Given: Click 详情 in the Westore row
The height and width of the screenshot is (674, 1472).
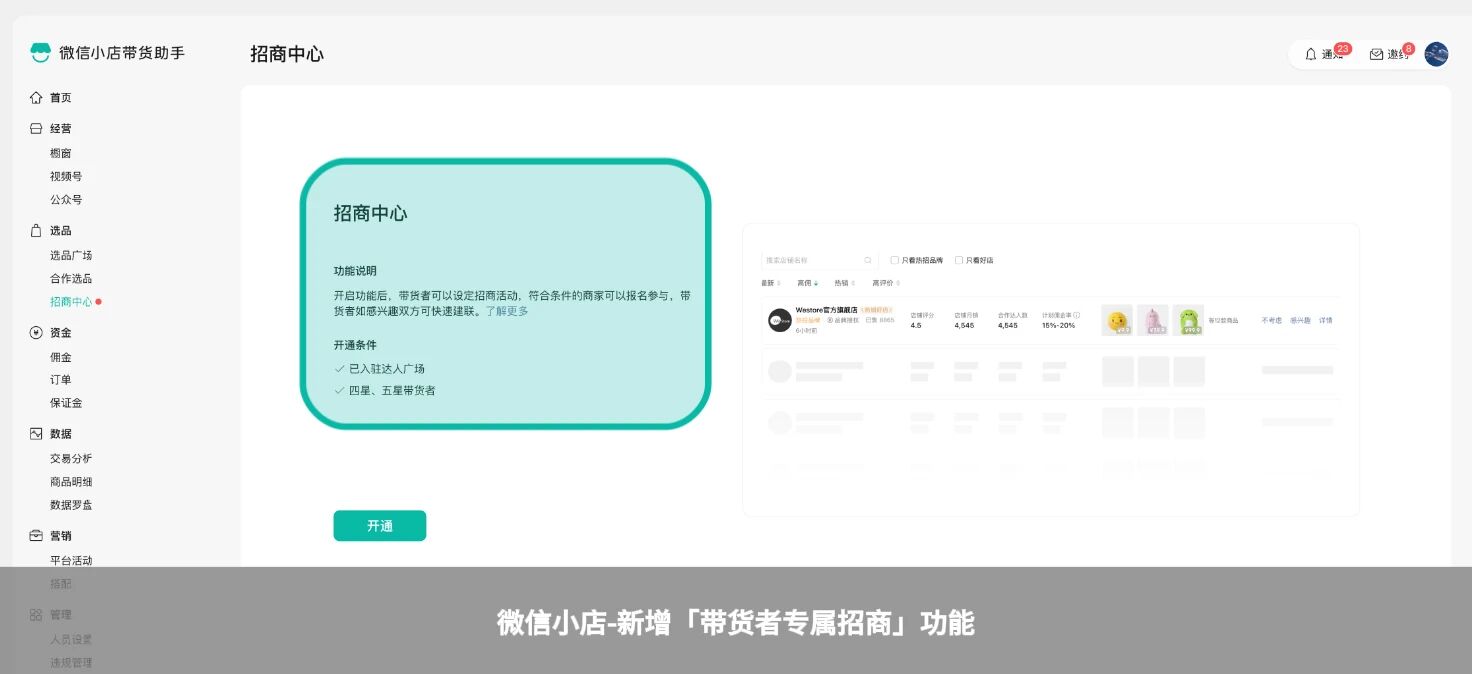Looking at the screenshot, I should coord(1326,321).
